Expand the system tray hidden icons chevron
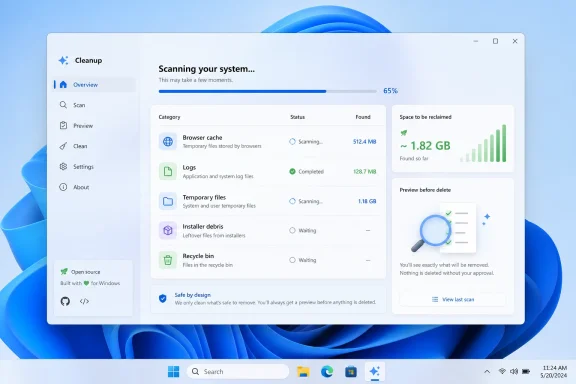The width and height of the screenshot is (576, 384). [487, 372]
